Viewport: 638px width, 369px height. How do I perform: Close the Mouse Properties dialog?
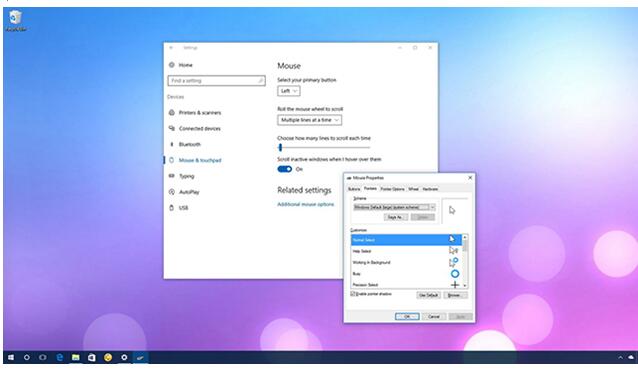point(470,178)
